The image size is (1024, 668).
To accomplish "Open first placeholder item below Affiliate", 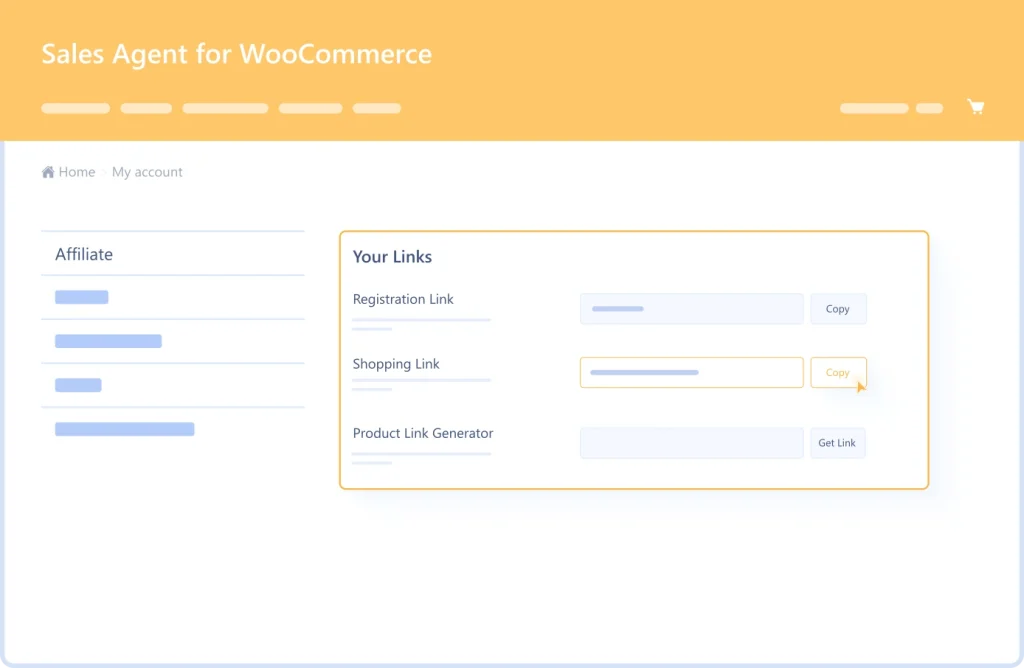I will point(82,297).
